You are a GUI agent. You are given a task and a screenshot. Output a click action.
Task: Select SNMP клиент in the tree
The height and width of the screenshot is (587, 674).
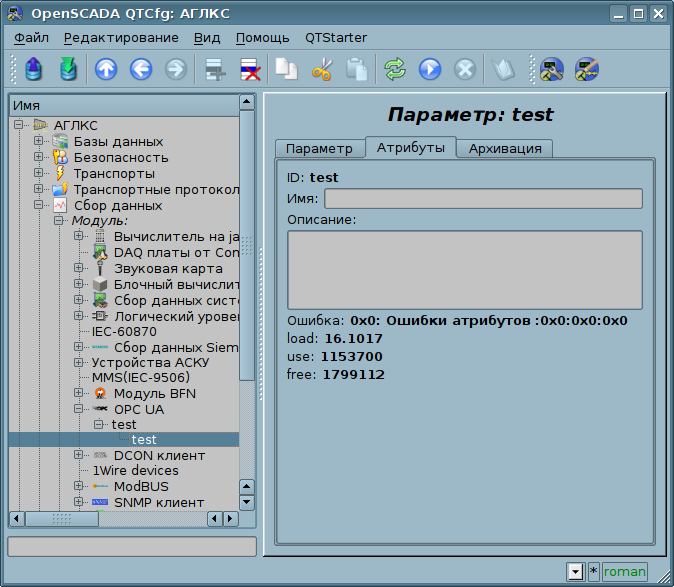click(158, 502)
